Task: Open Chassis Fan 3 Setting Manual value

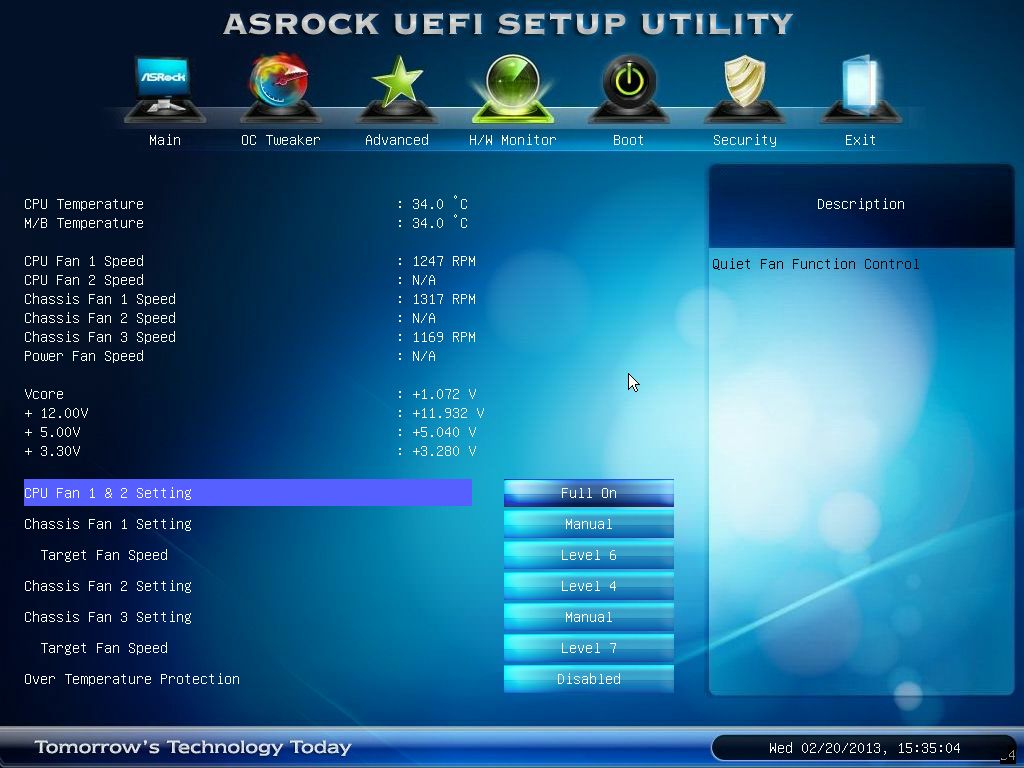Action: (588, 617)
